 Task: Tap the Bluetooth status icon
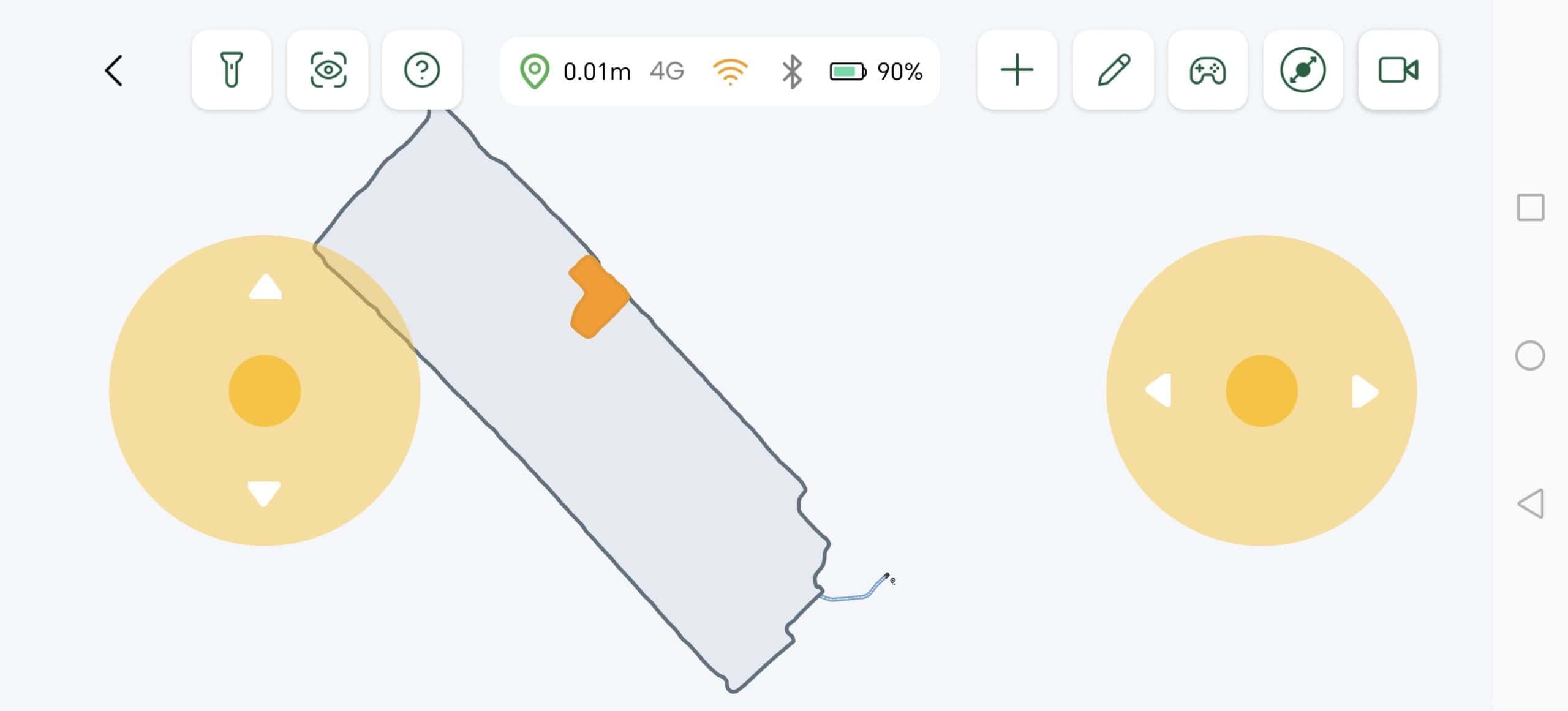coord(791,71)
